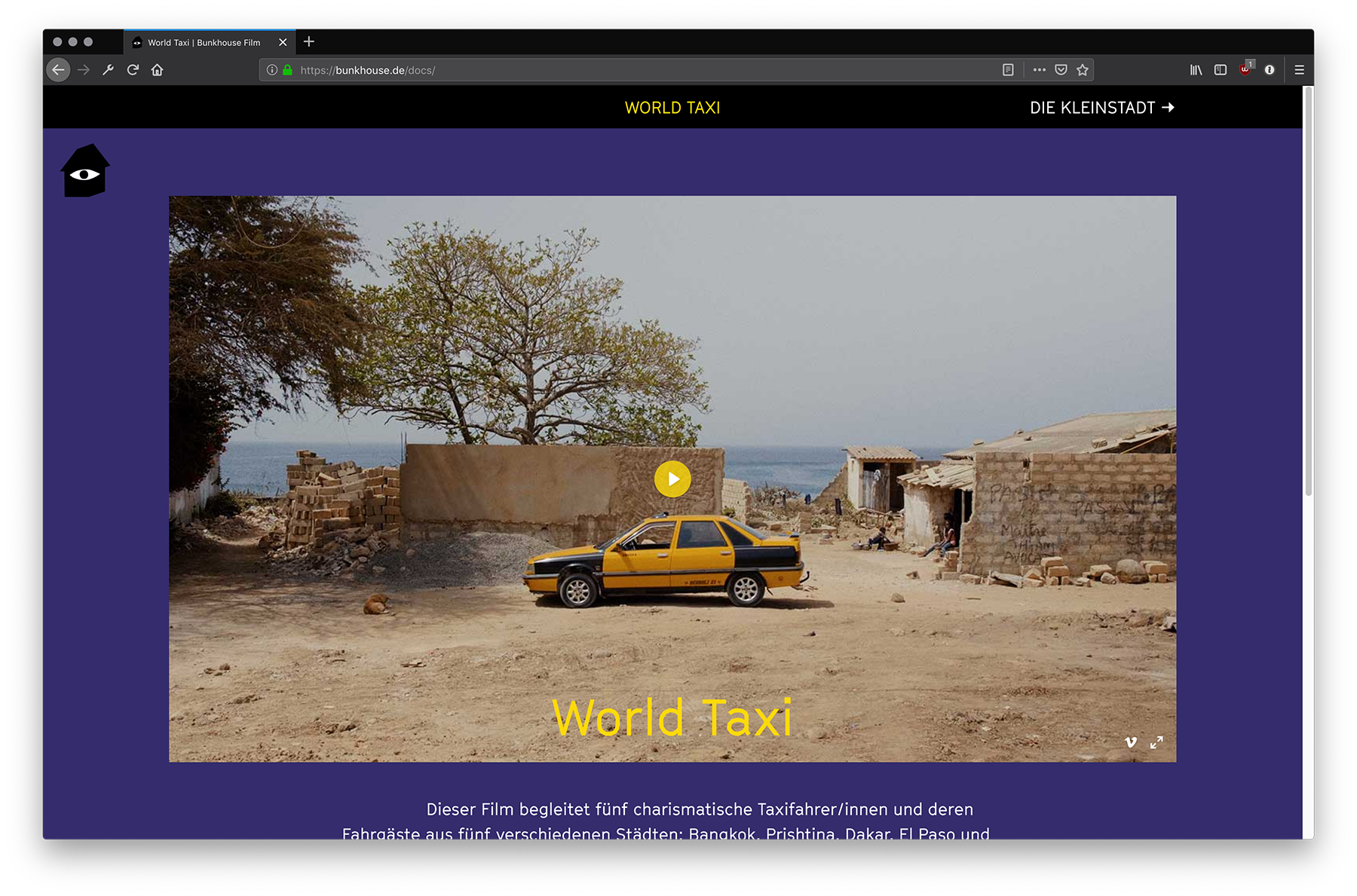Open the Firefox hamburger menu
The image size is (1357, 896).
coord(1299,70)
